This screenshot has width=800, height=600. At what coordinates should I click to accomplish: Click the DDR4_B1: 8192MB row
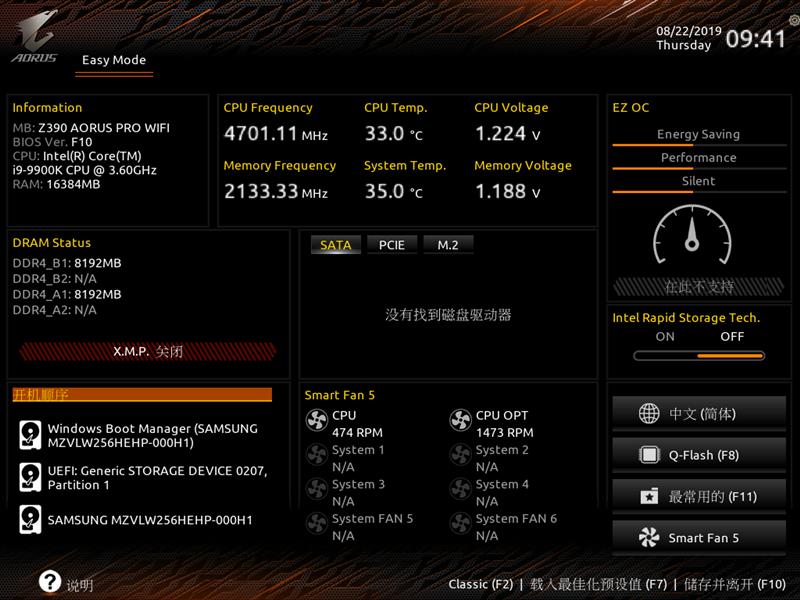coord(67,263)
